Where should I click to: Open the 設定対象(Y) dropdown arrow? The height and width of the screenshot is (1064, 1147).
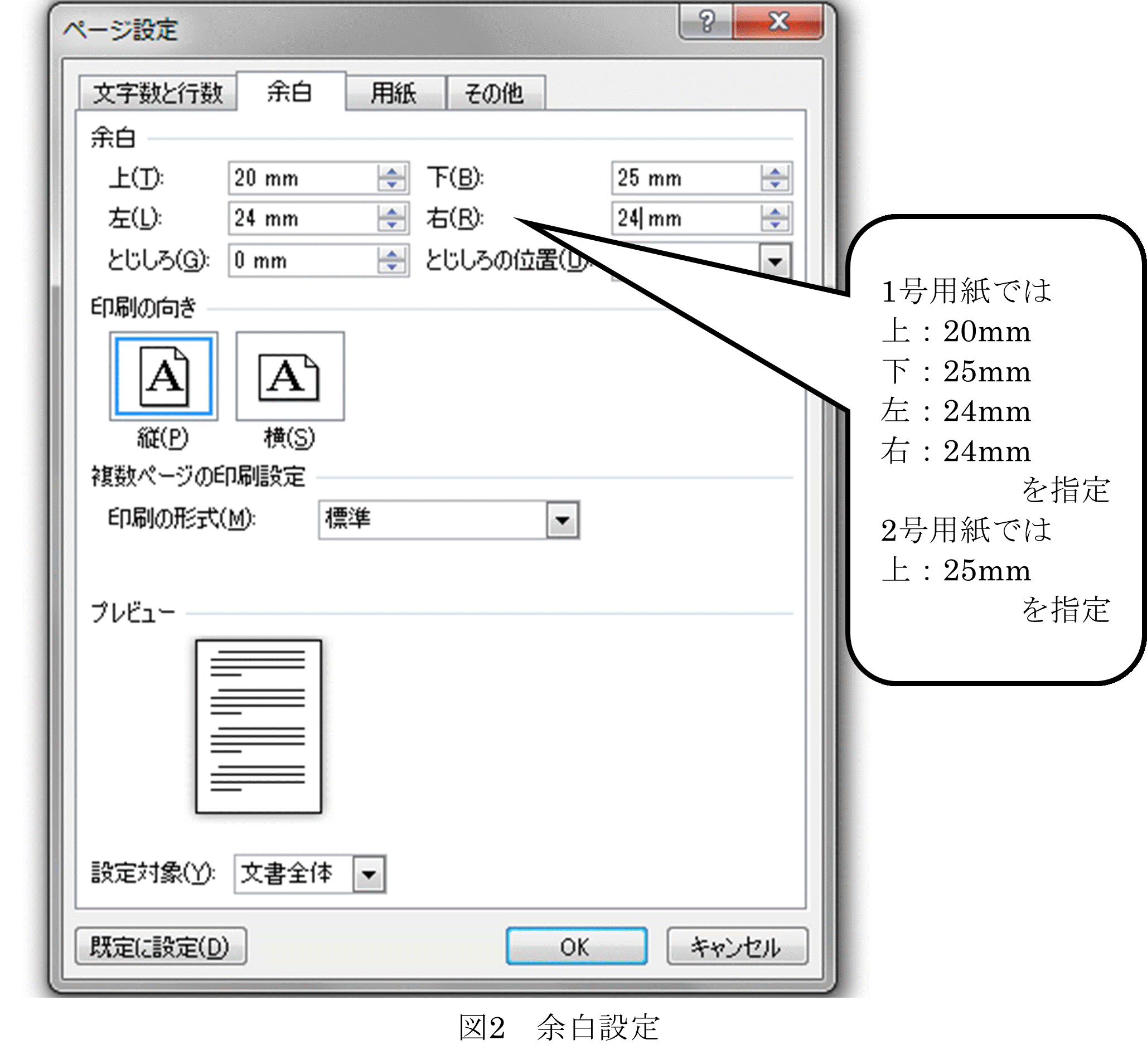[x=369, y=874]
